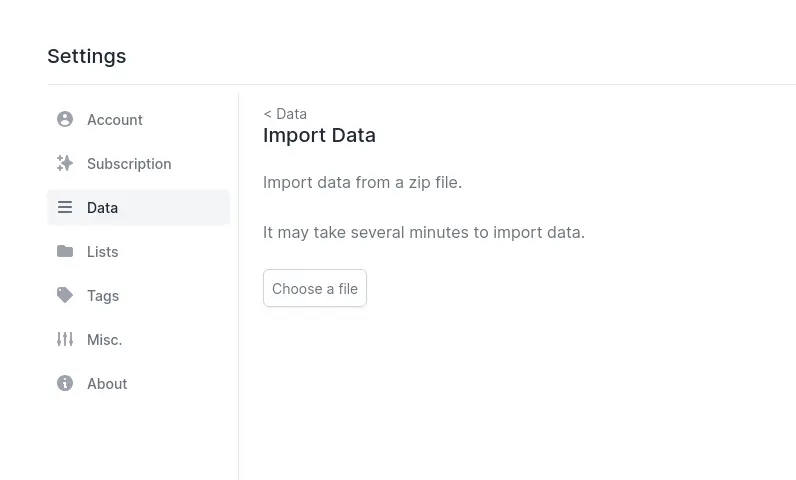Select the Data text in sidebar
The image size is (796, 480).
point(103,208)
